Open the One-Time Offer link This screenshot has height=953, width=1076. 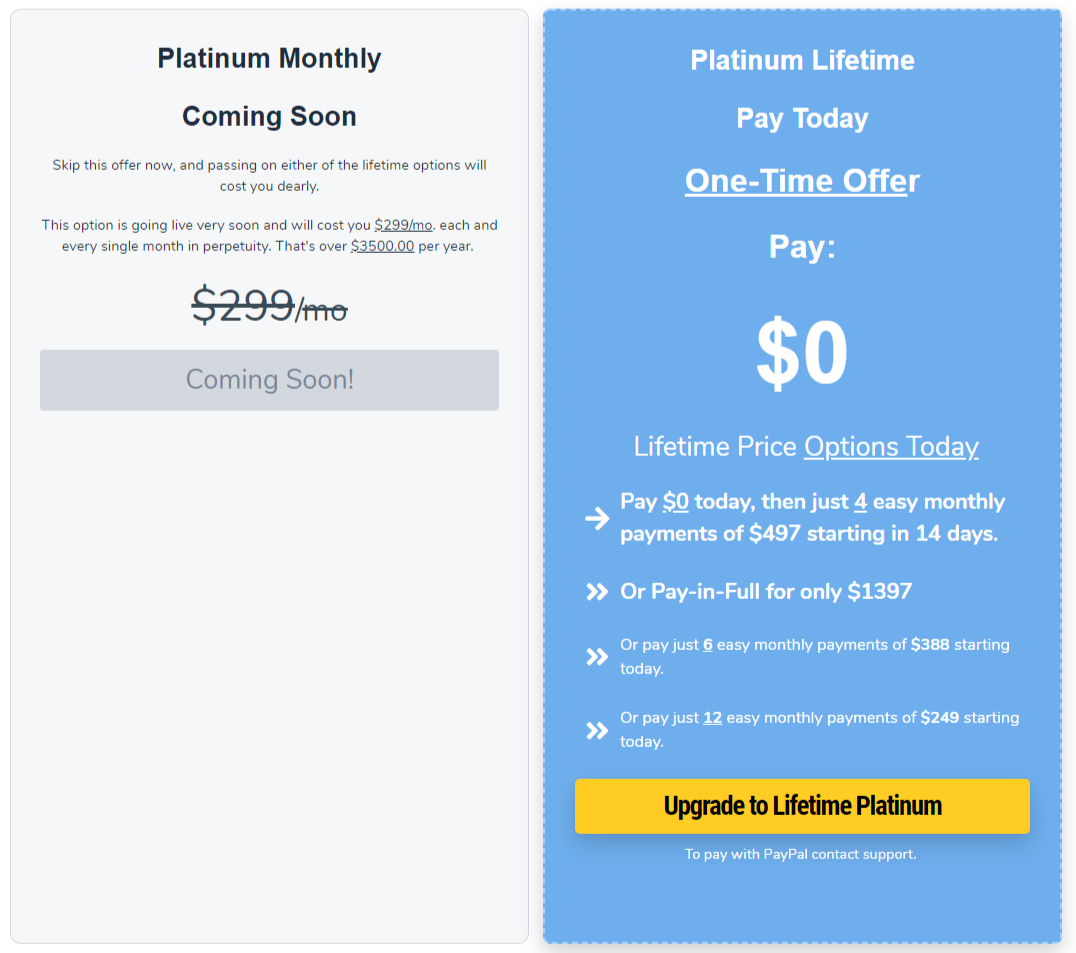pyautogui.click(x=802, y=181)
